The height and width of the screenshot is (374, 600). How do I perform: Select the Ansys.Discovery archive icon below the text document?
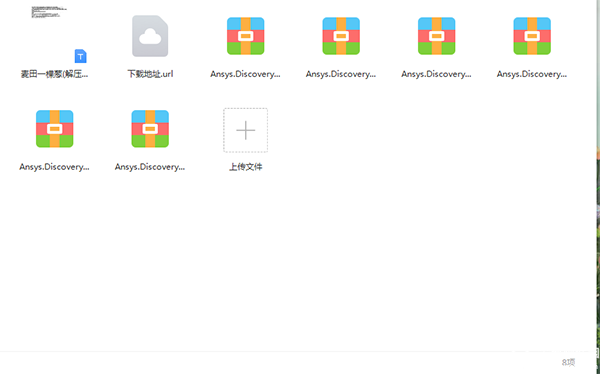(54, 129)
